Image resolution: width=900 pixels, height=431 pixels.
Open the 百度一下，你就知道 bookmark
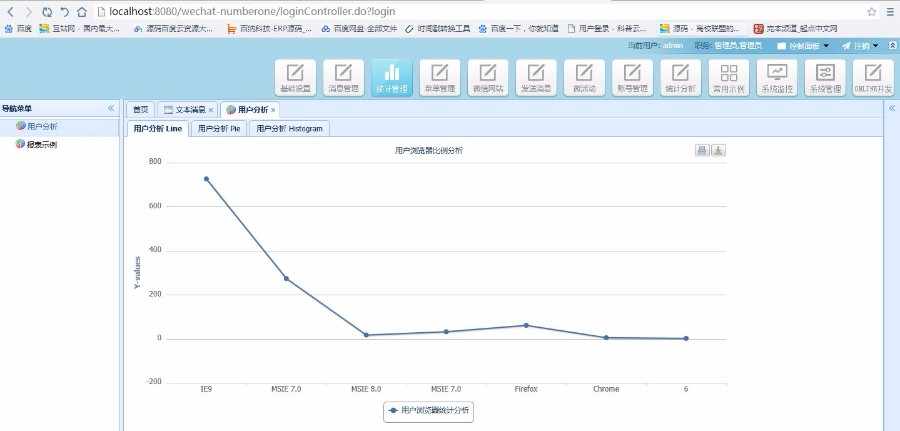coord(518,29)
